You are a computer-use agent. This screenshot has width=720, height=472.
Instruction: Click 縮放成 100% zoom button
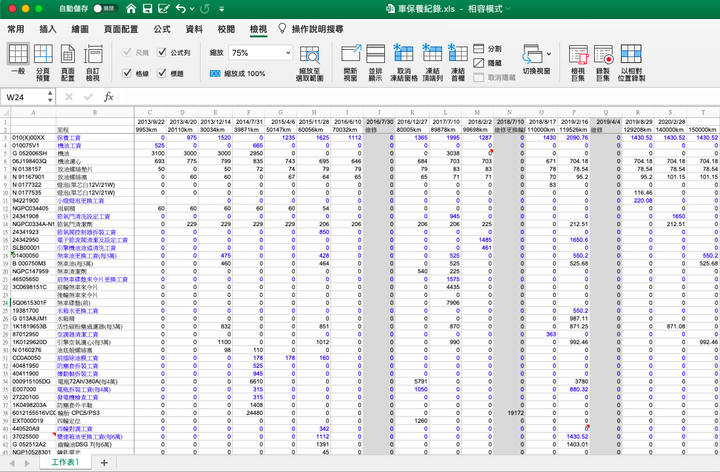pyautogui.click(x=237, y=73)
